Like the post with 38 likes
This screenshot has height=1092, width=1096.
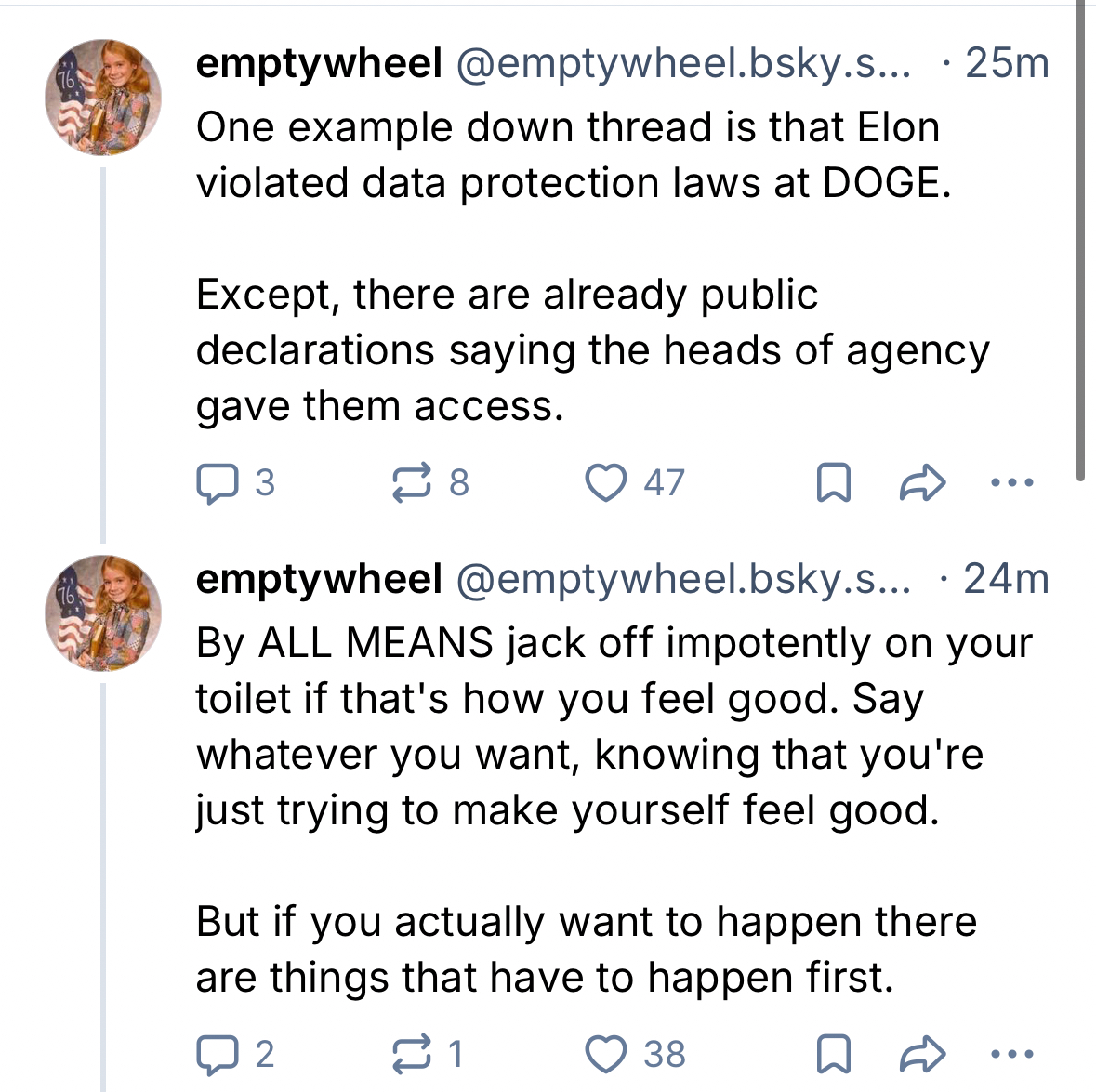[606, 1055]
